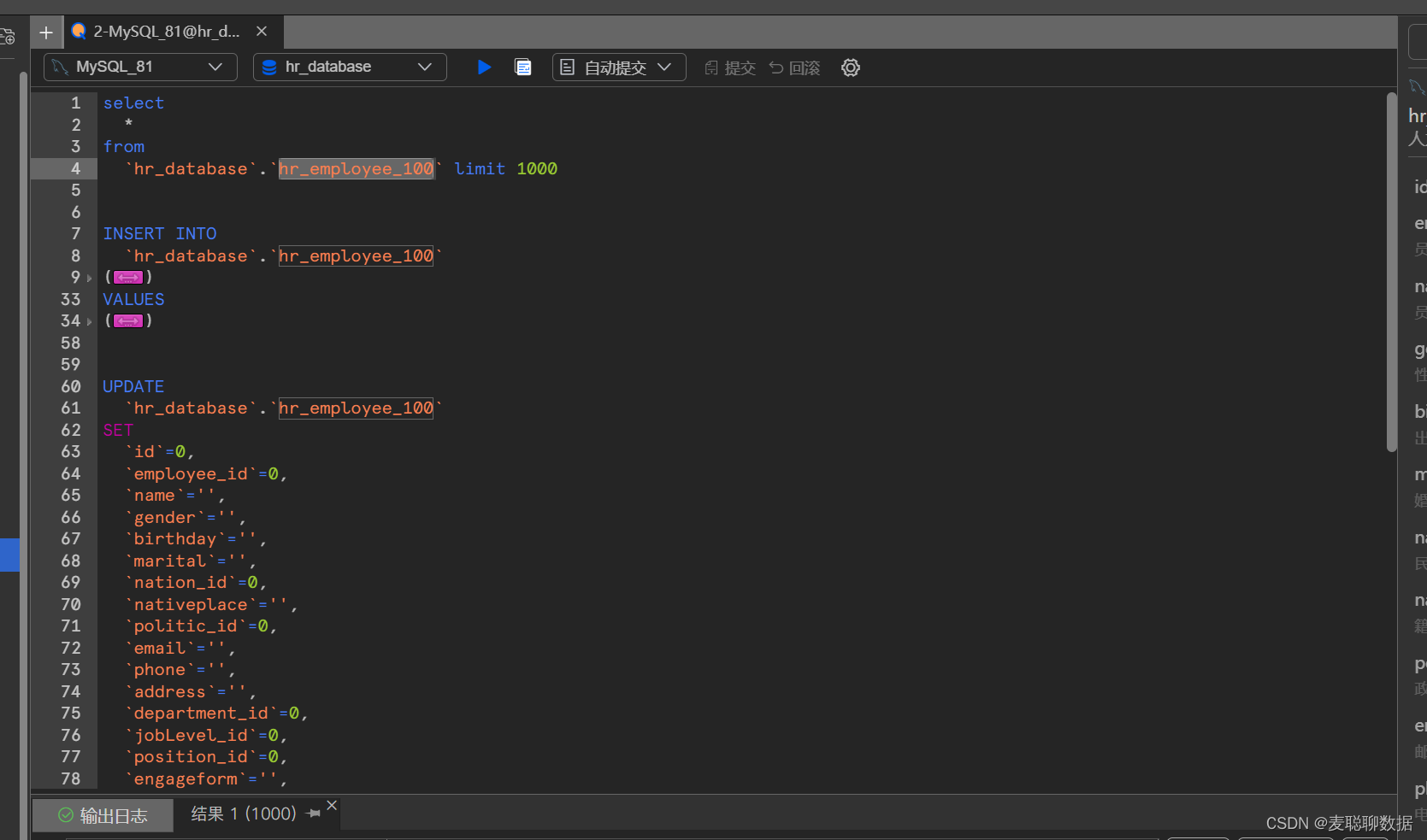
Task: Click the 提交 commit button
Action: point(730,68)
